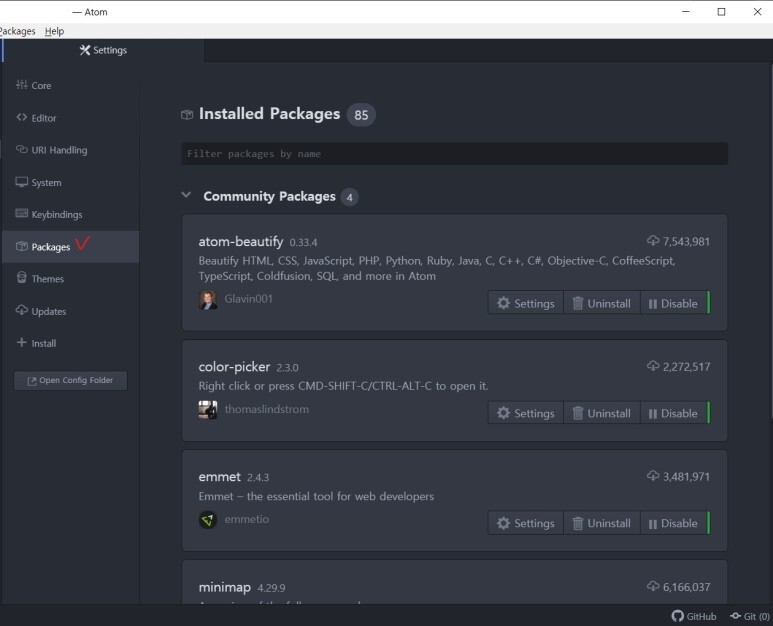
Task: Focus the Filter packages by name field
Action: pos(454,154)
